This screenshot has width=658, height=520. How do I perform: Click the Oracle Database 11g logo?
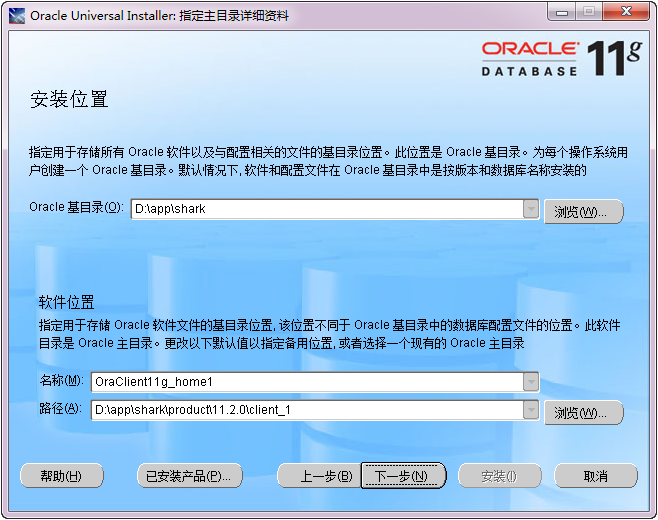(x=562, y=58)
